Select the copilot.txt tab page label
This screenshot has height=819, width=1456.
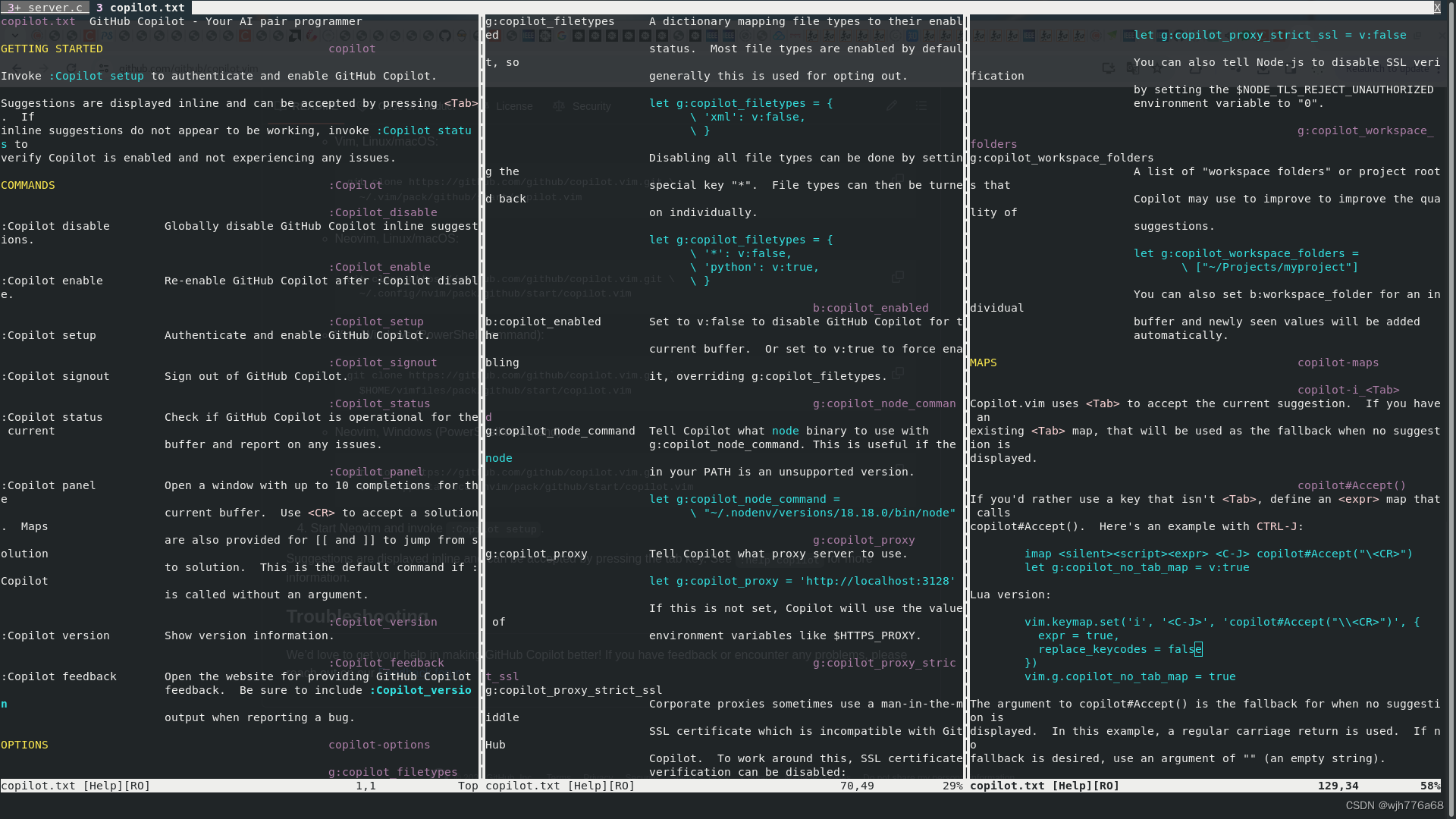(x=141, y=8)
